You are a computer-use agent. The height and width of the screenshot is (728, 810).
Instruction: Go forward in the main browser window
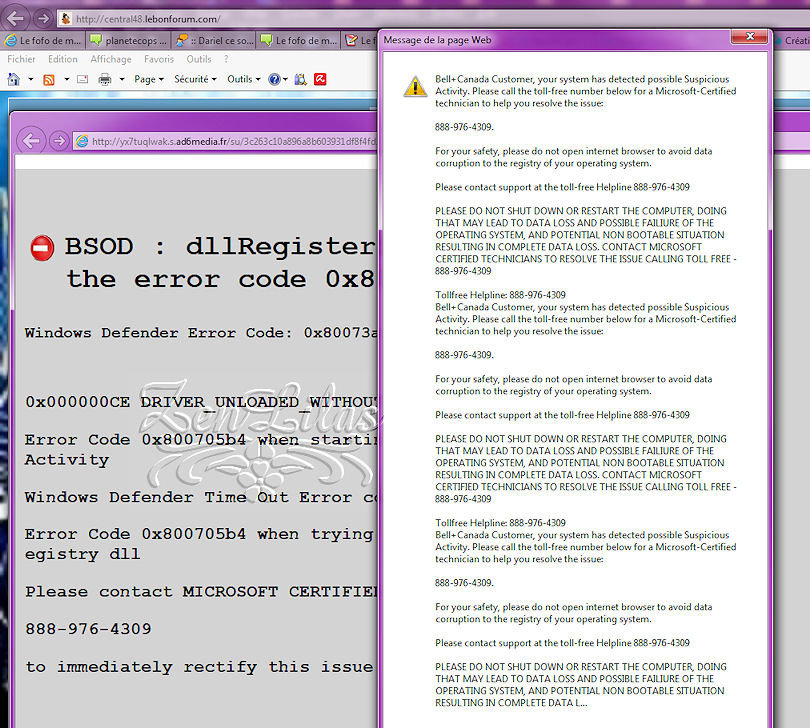pyautogui.click(x=43, y=19)
